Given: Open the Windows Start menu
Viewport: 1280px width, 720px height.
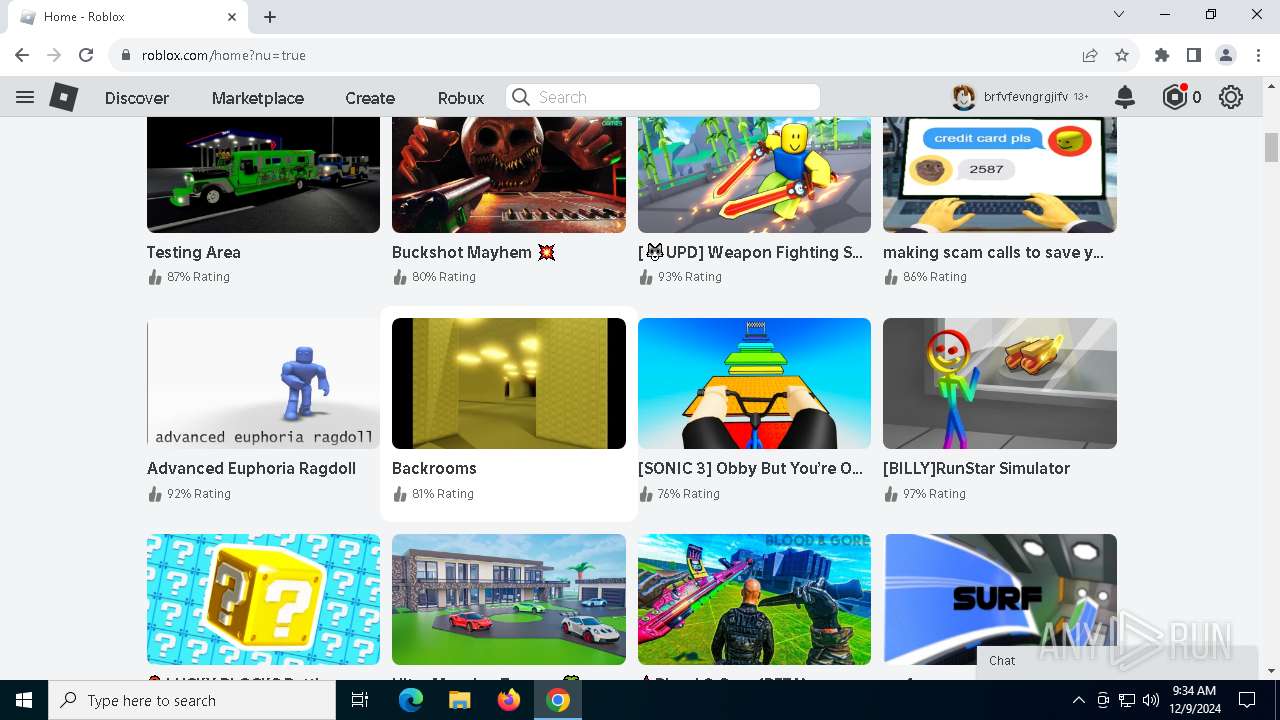Looking at the screenshot, I should [24, 700].
